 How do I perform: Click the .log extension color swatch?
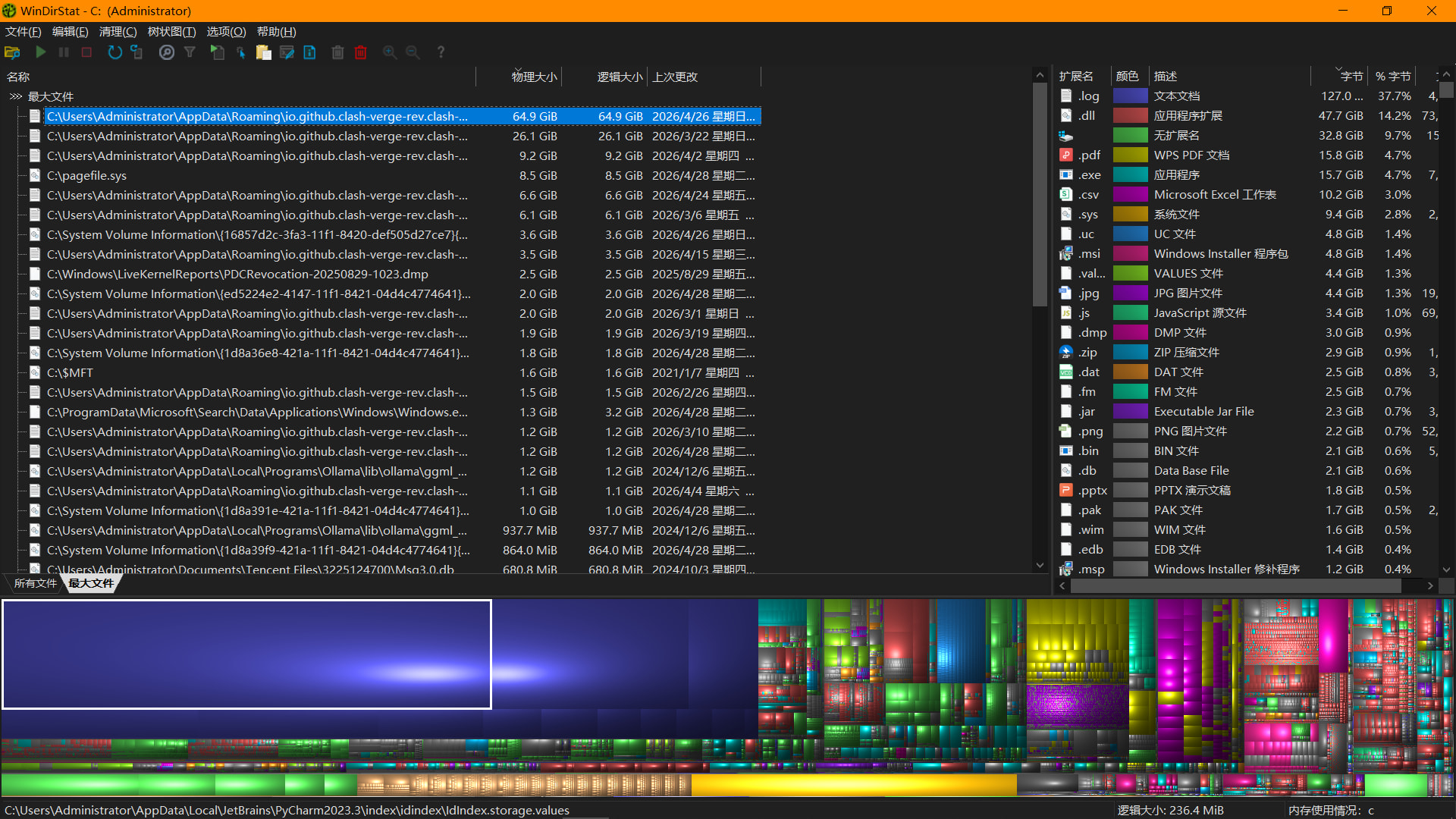(1130, 96)
